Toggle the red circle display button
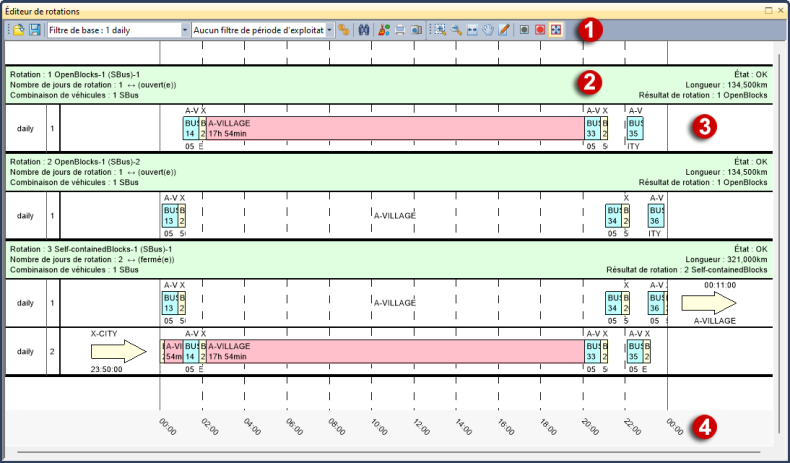Image resolution: width=790 pixels, height=463 pixels. tap(542, 30)
